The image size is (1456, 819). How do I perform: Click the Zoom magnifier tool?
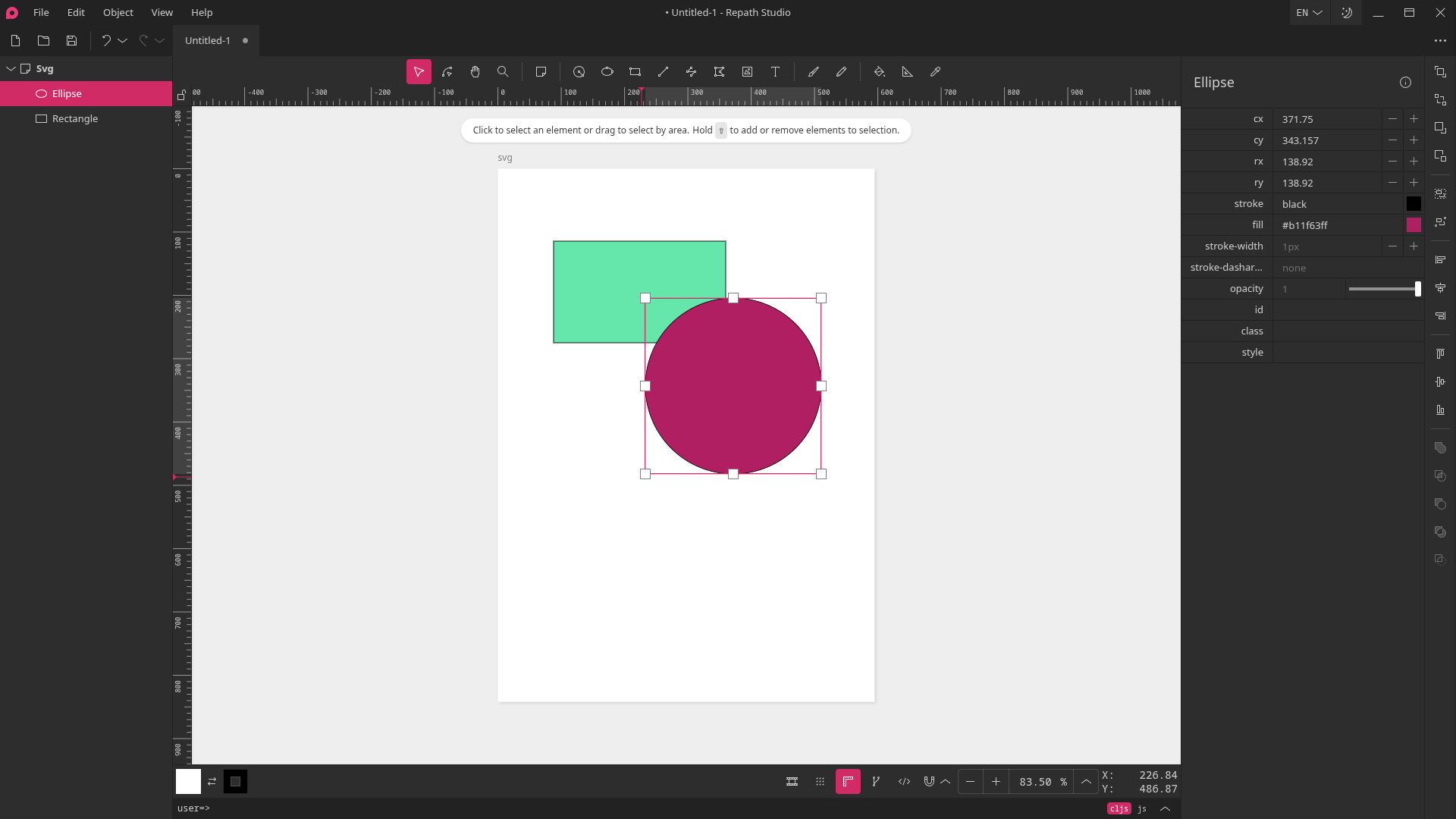pos(503,72)
